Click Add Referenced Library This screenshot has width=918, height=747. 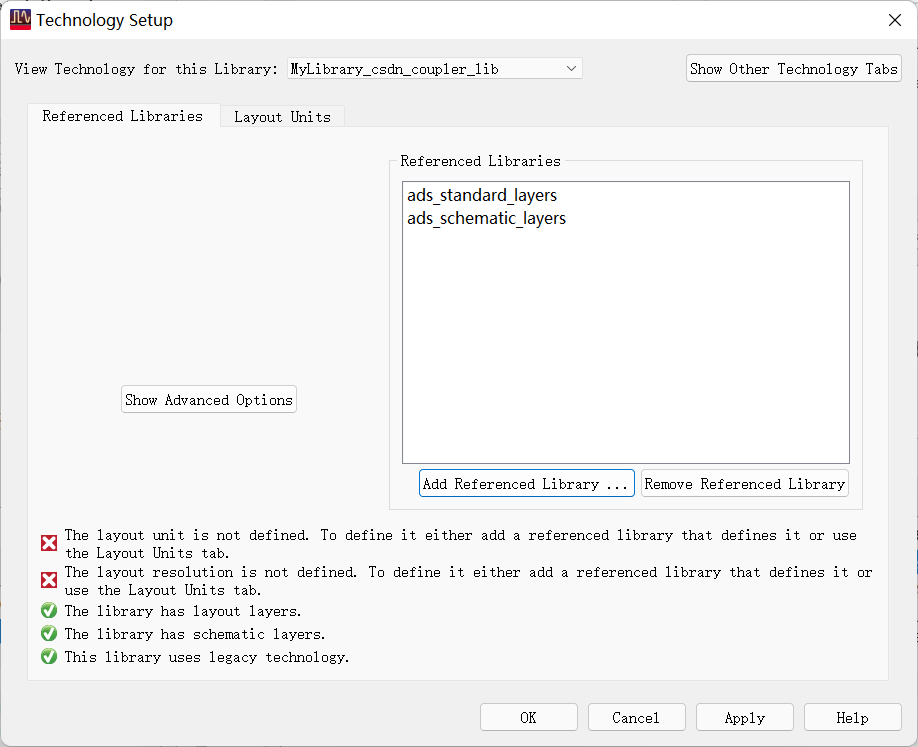527,483
